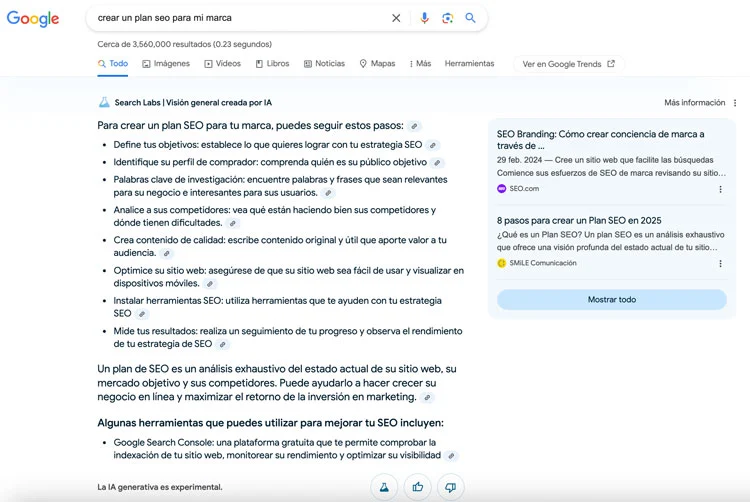Open 'SEO Branding: Cómo crear conciencia de marca' result

(600, 140)
